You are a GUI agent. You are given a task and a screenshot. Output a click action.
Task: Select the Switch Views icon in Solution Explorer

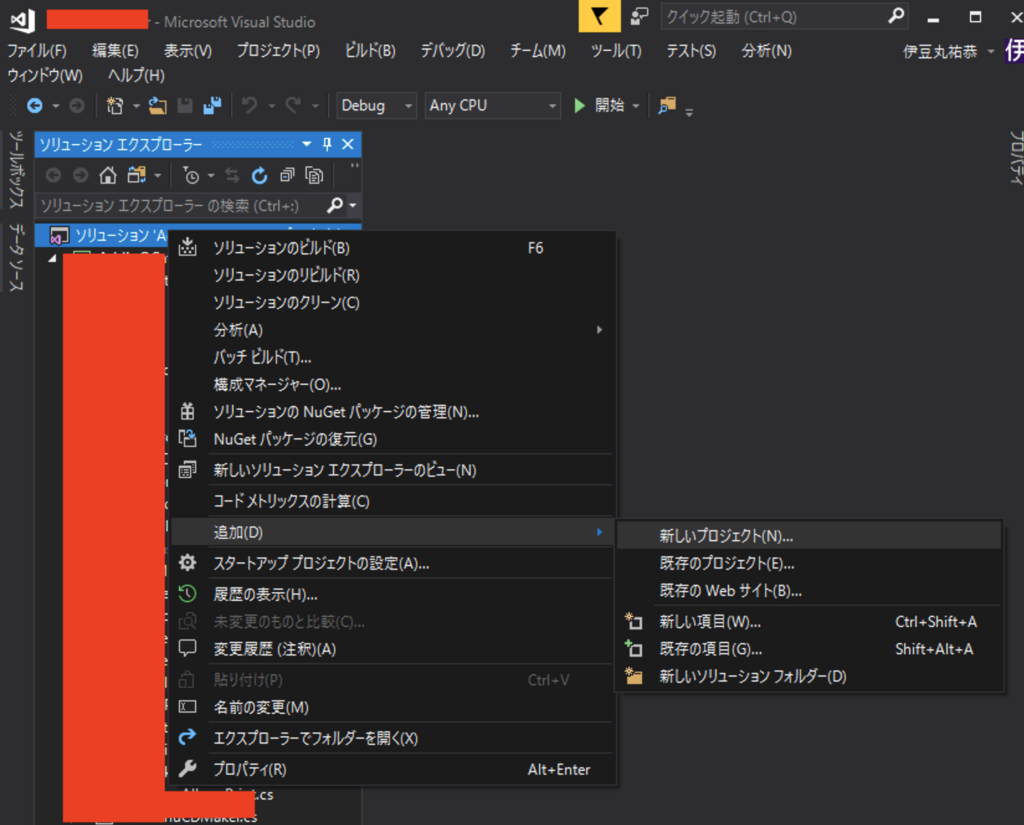[137, 175]
